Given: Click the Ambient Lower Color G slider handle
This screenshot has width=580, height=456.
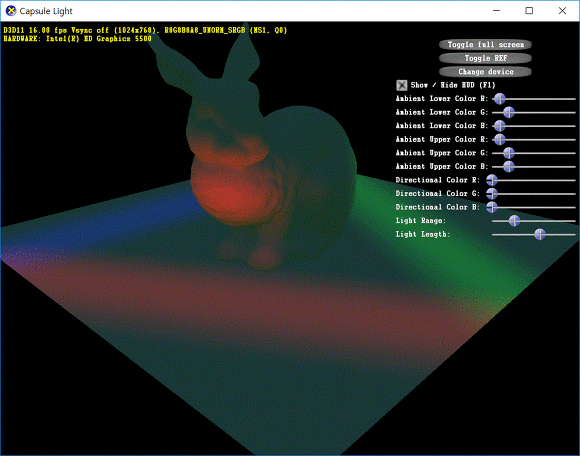Looking at the screenshot, I should click(509, 112).
